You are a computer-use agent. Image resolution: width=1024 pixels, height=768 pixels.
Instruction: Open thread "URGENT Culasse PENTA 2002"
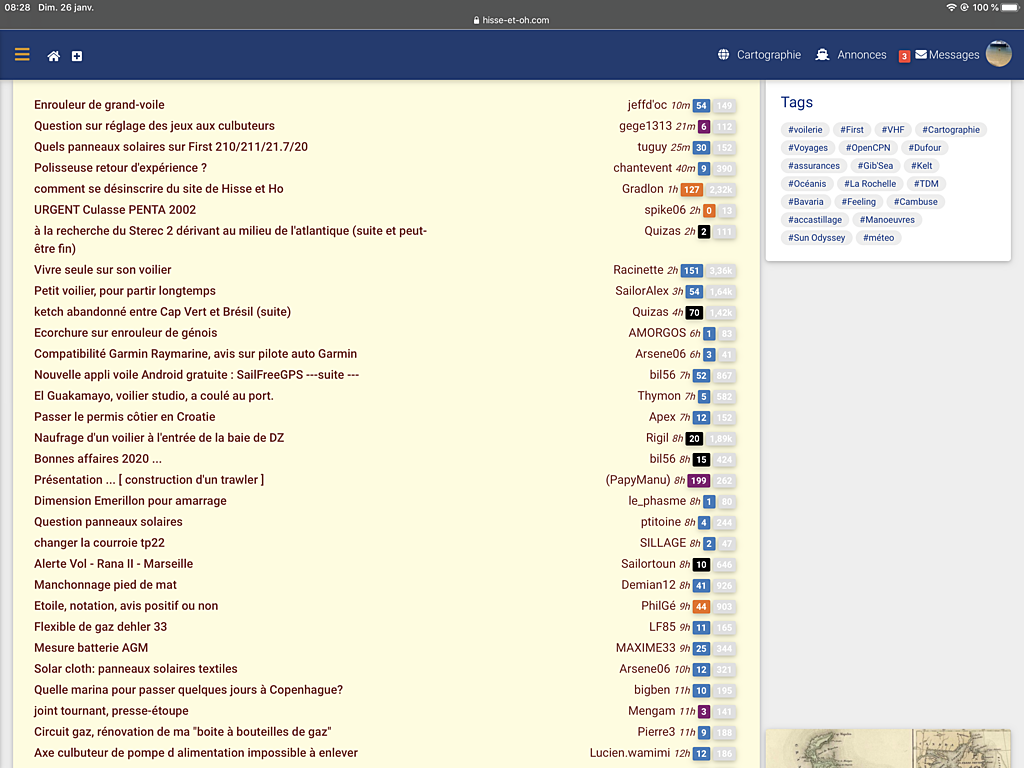coord(115,210)
